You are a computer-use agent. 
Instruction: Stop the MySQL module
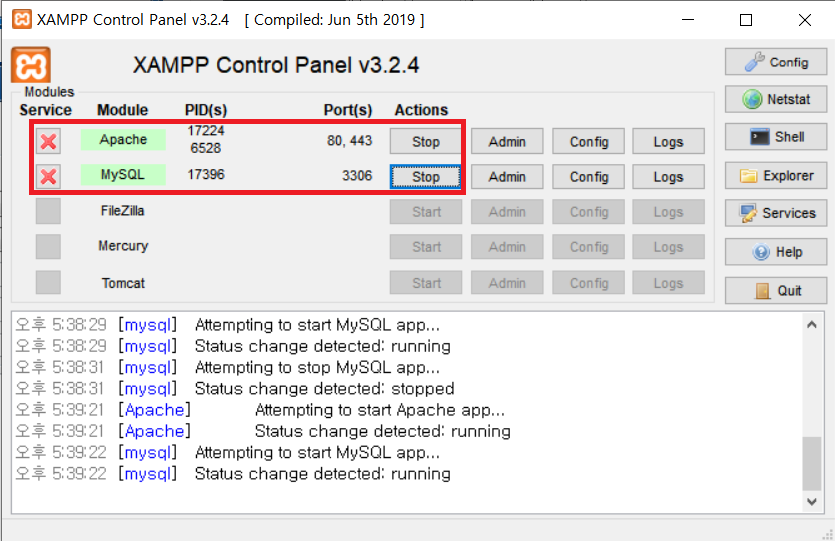(425, 176)
